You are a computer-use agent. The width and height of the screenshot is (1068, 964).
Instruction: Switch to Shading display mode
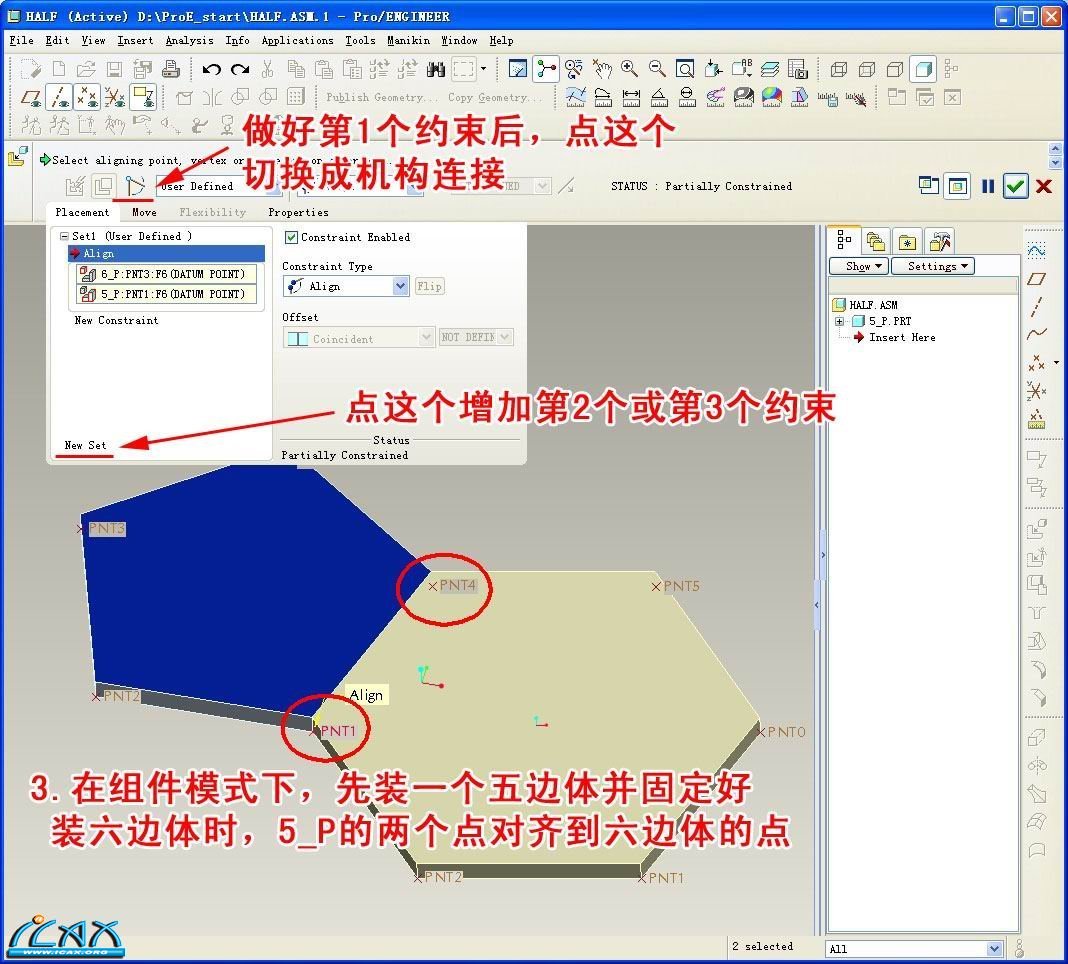coord(923,69)
